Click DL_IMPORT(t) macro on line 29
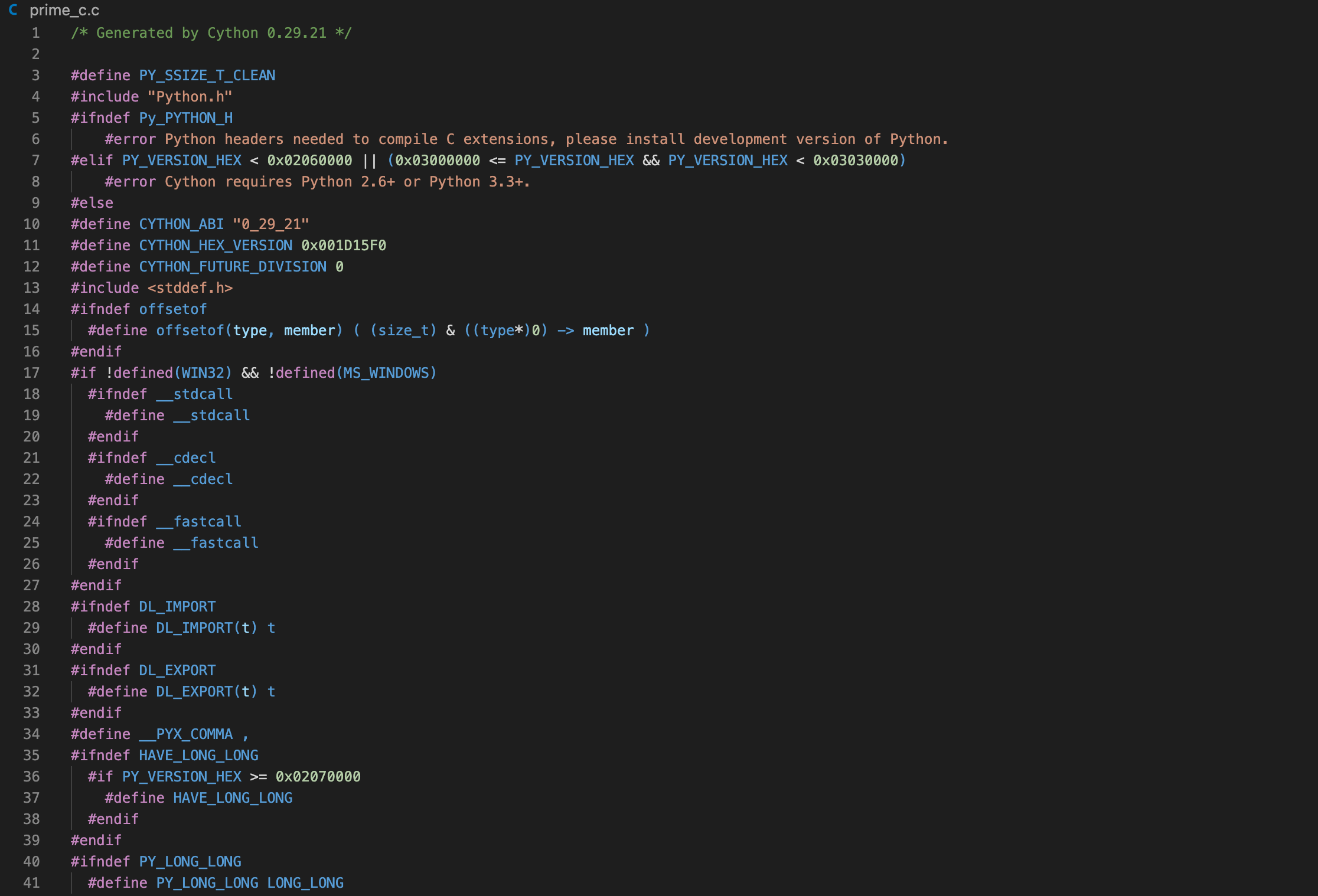The height and width of the screenshot is (896, 1318). pyautogui.click(x=207, y=628)
